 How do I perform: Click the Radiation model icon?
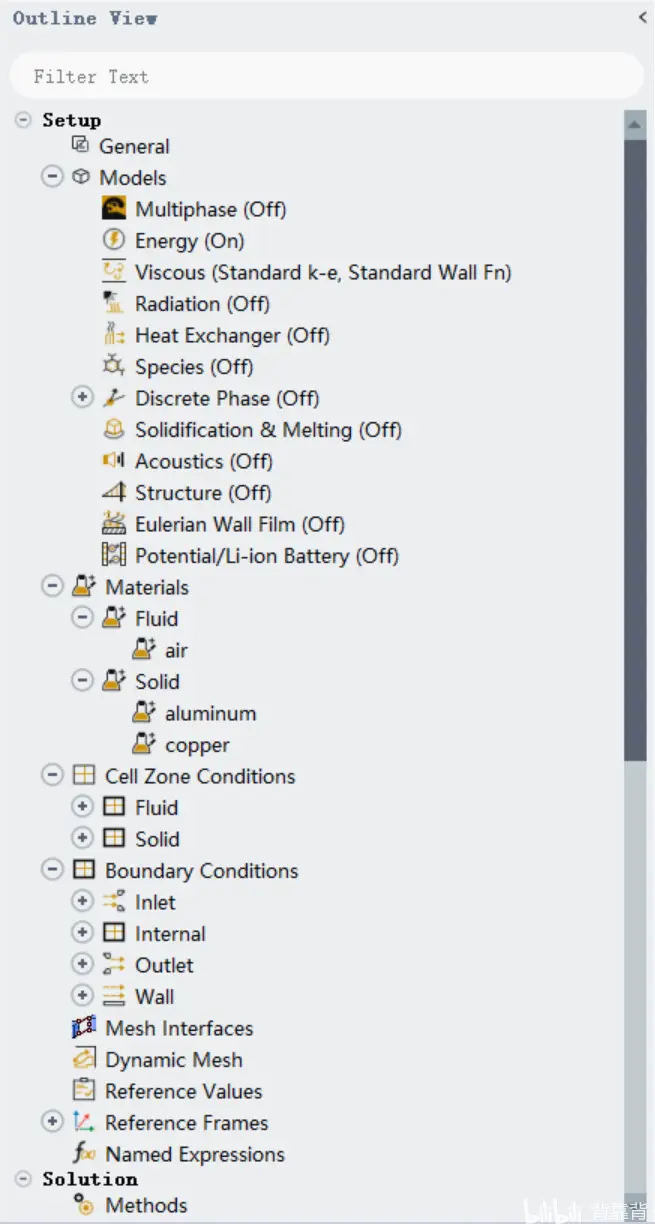(114, 303)
